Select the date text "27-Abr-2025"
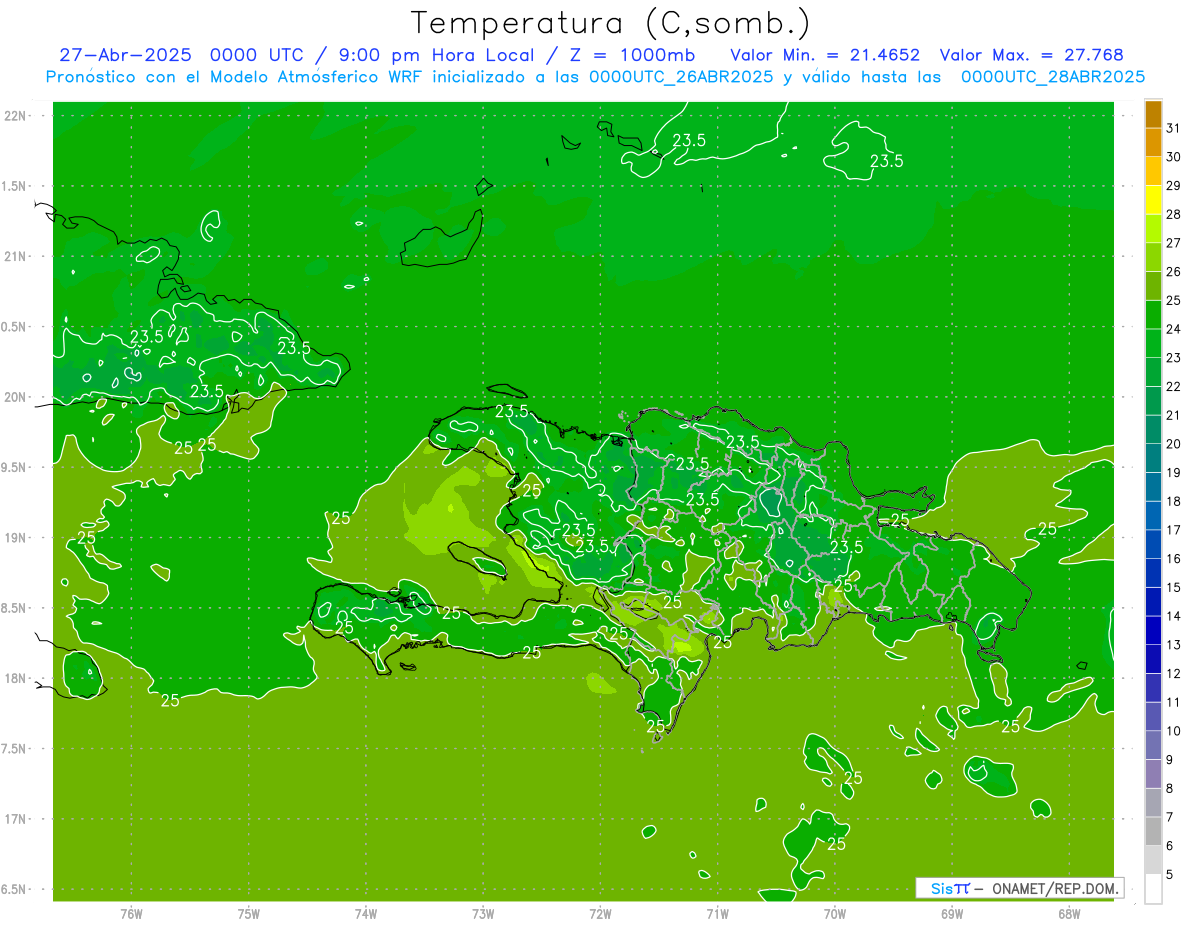The width and height of the screenshot is (1200, 927). 125,55
